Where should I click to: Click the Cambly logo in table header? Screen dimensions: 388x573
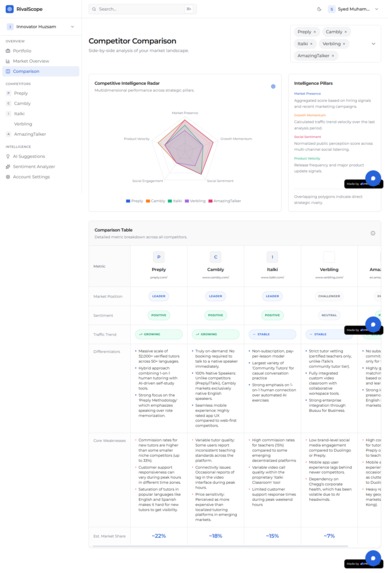click(x=215, y=257)
